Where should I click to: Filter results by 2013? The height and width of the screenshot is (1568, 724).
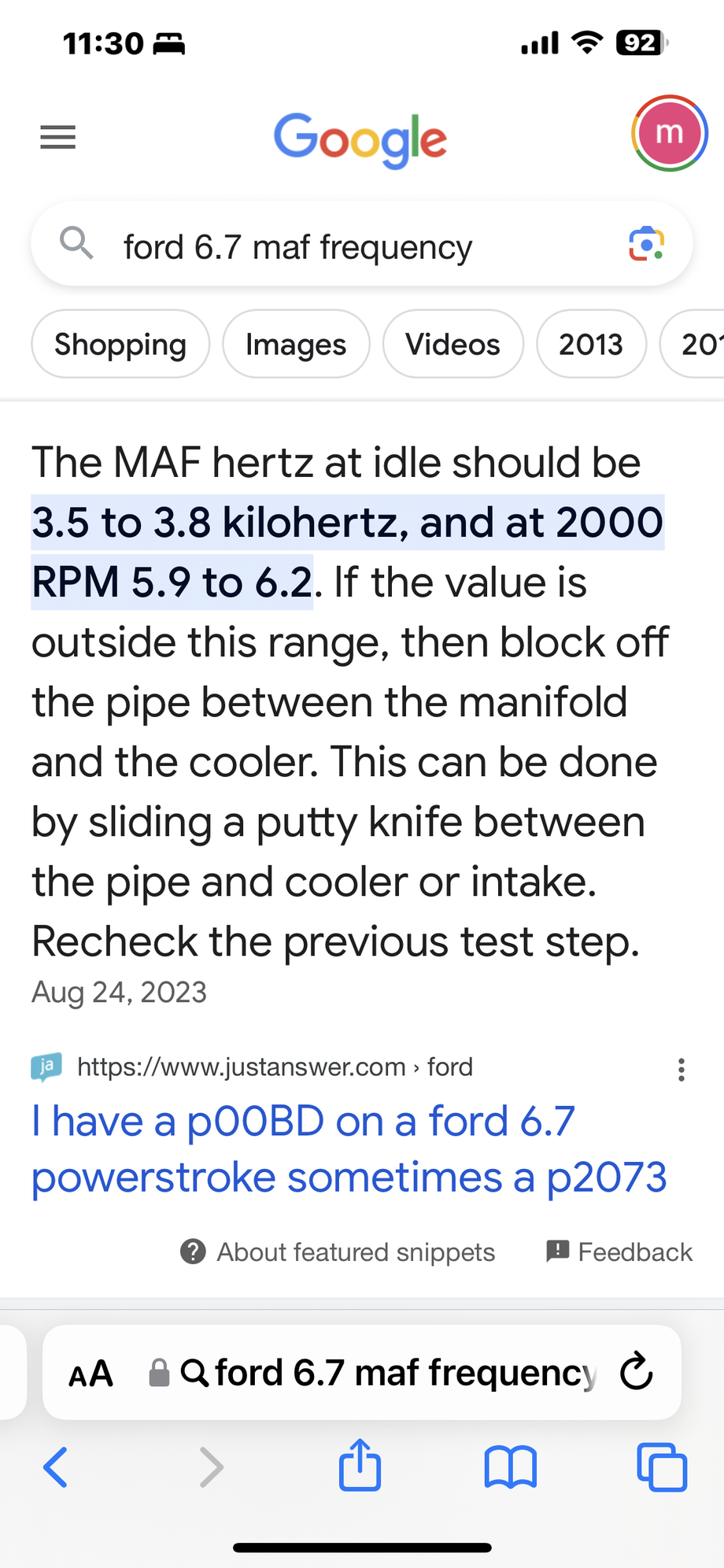(x=591, y=344)
